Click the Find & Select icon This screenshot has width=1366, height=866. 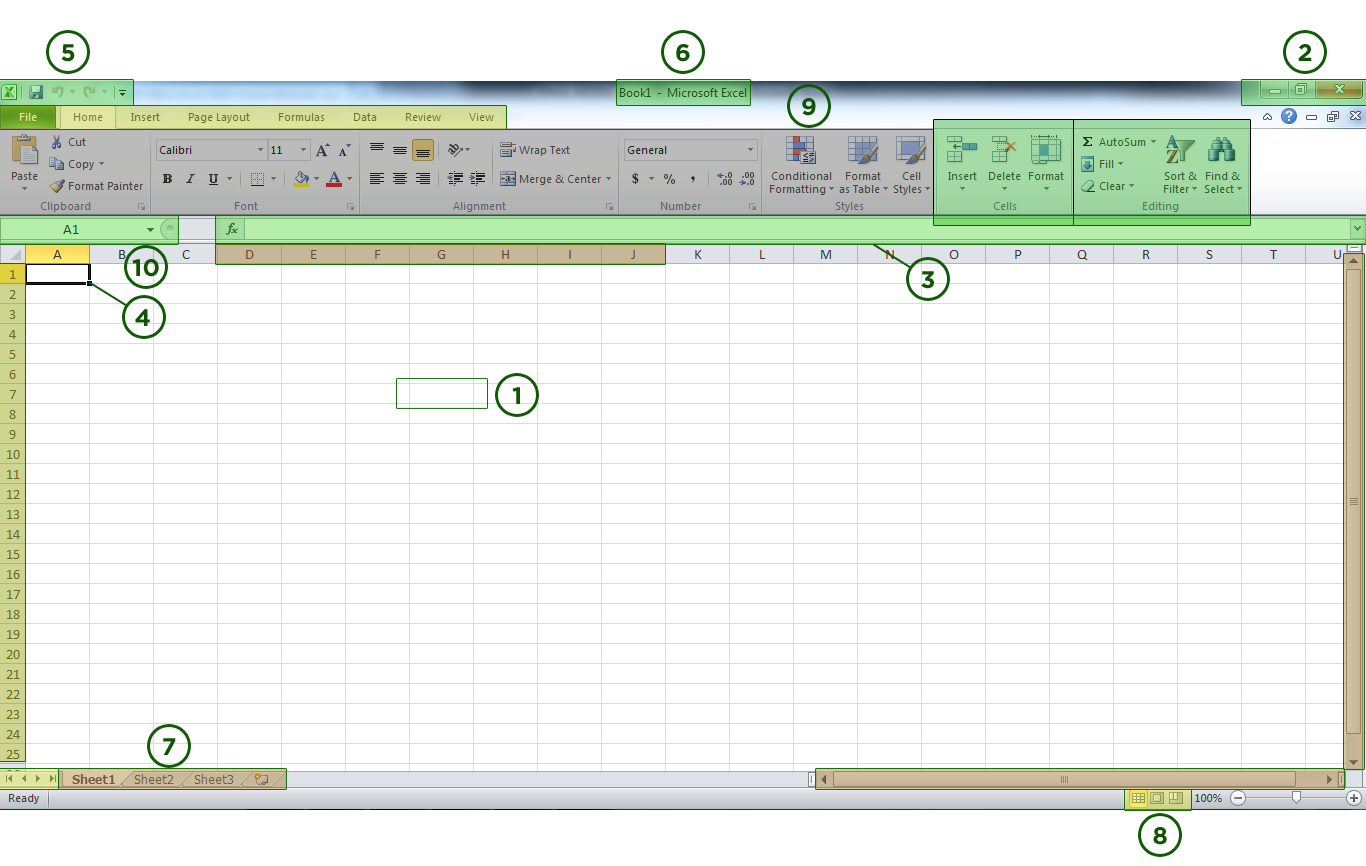pyautogui.click(x=1222, y=165)
